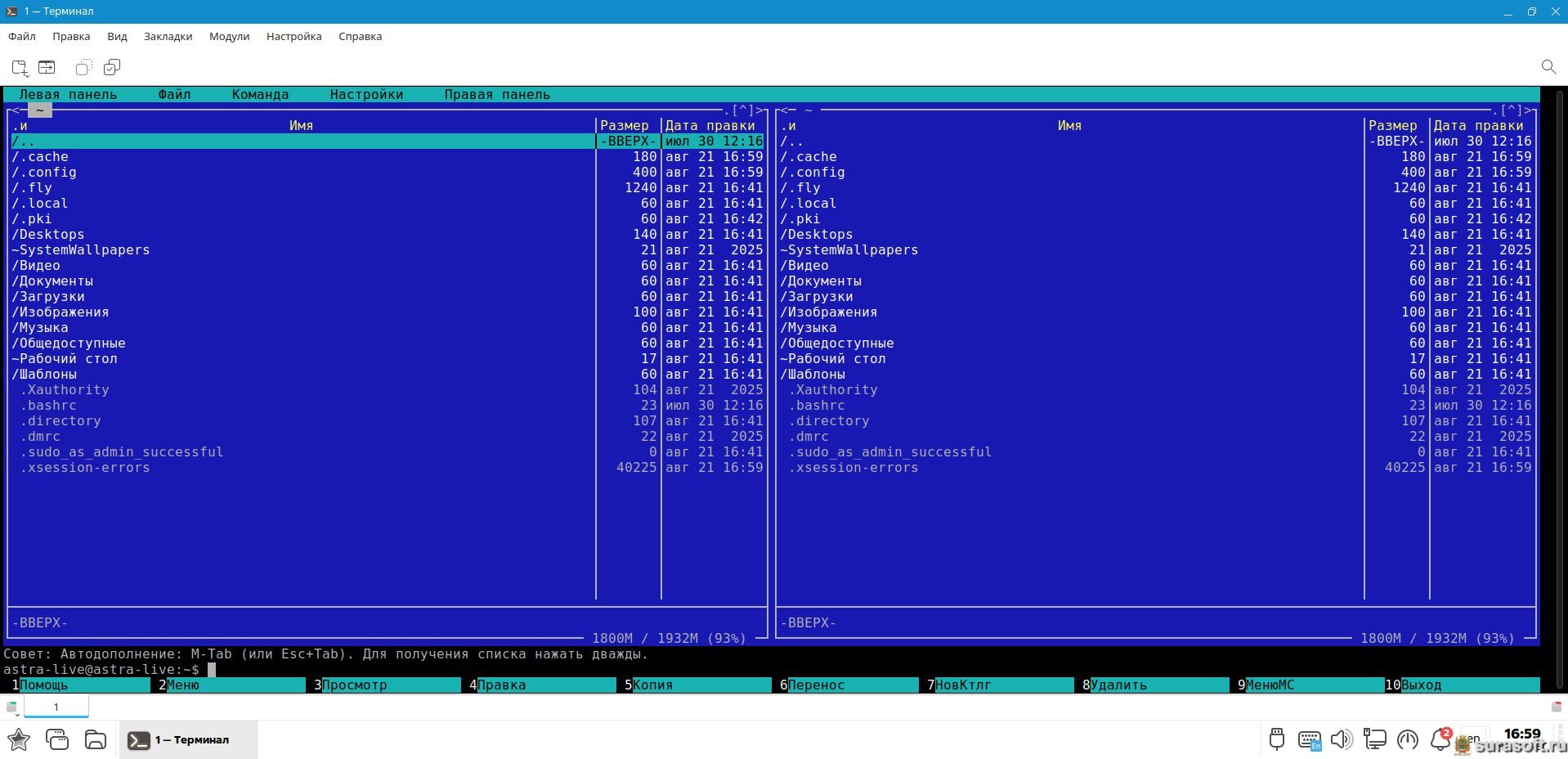The height and width of the screenshot is (759, 1568).
Task: Toggle sort order via left panel '.и' marker
Action: [x=20, y=126]
